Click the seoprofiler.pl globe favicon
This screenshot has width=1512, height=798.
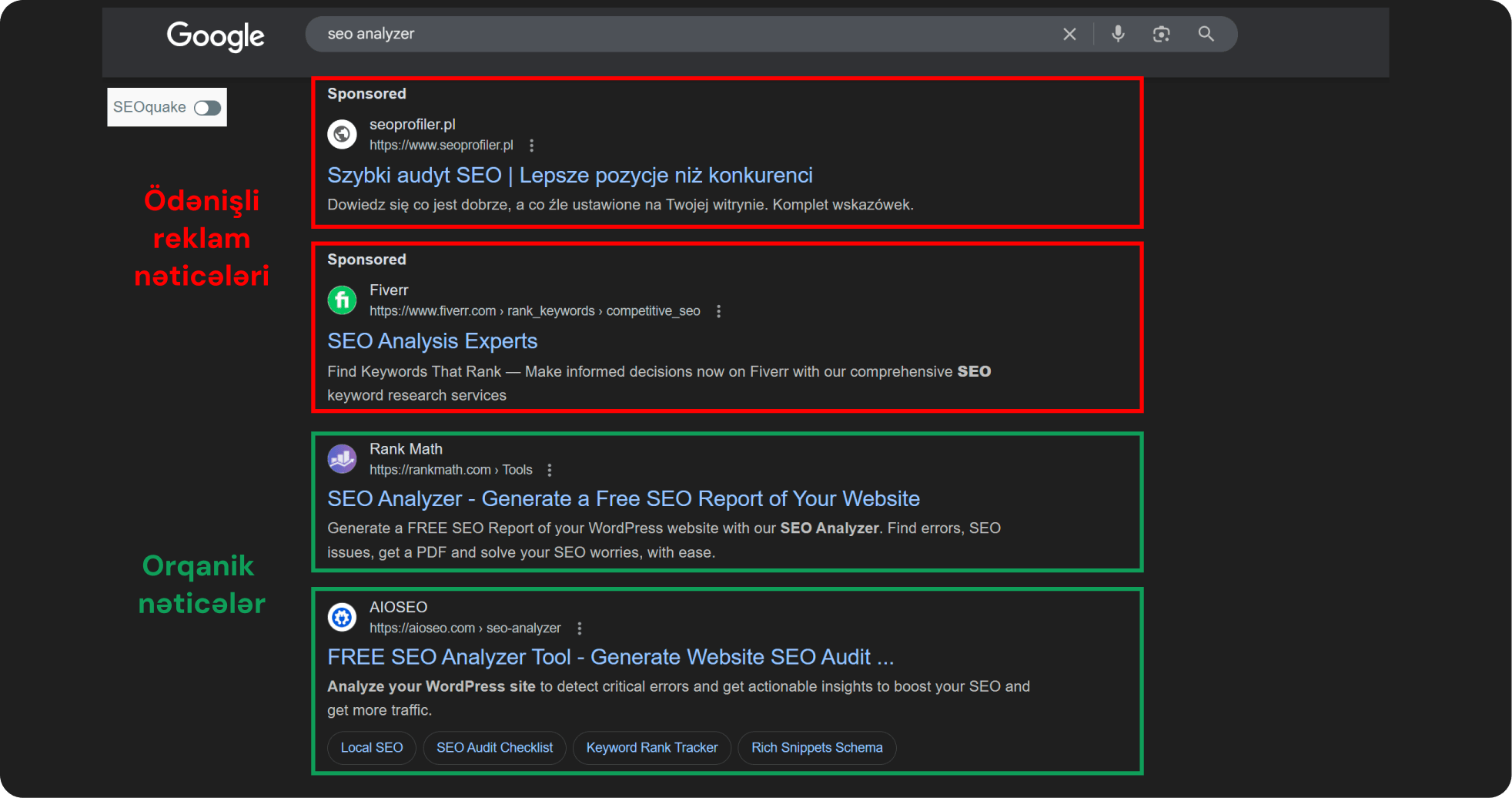(x=342, y=134)
